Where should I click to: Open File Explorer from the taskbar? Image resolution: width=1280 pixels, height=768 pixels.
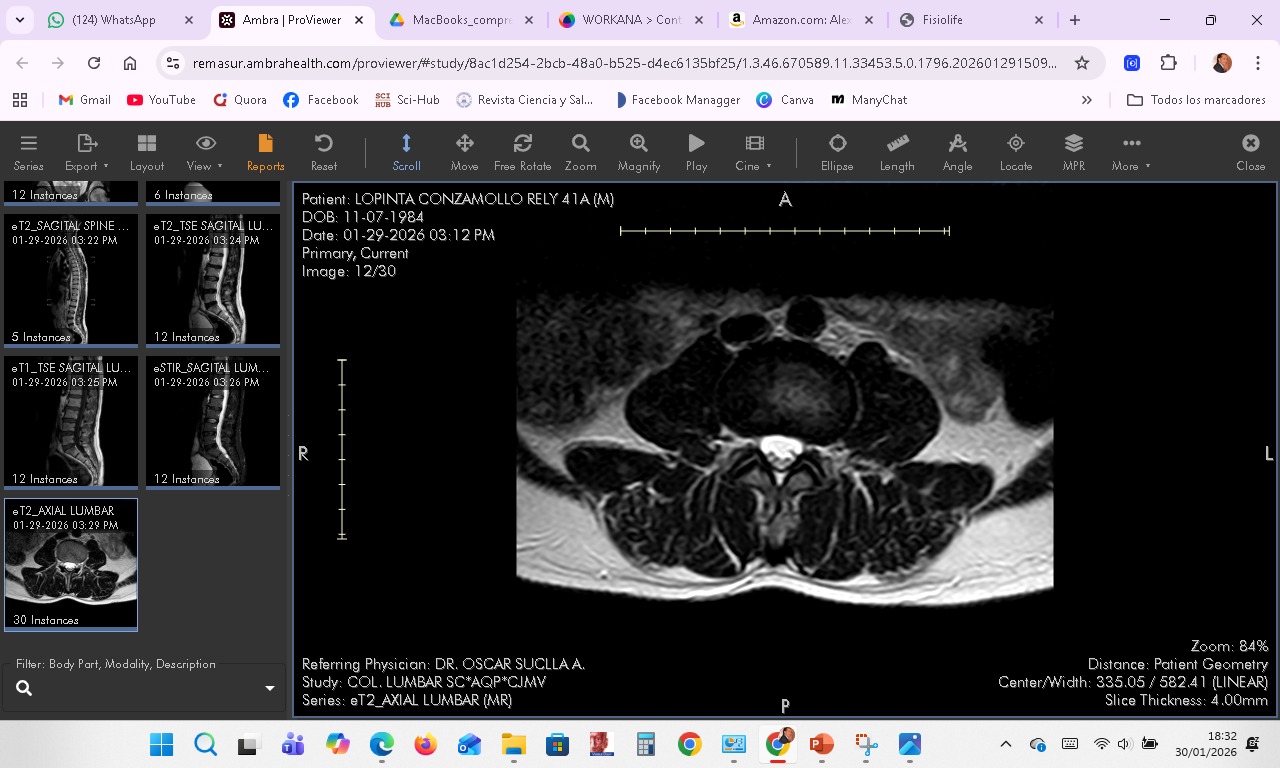tap(513, 744)
